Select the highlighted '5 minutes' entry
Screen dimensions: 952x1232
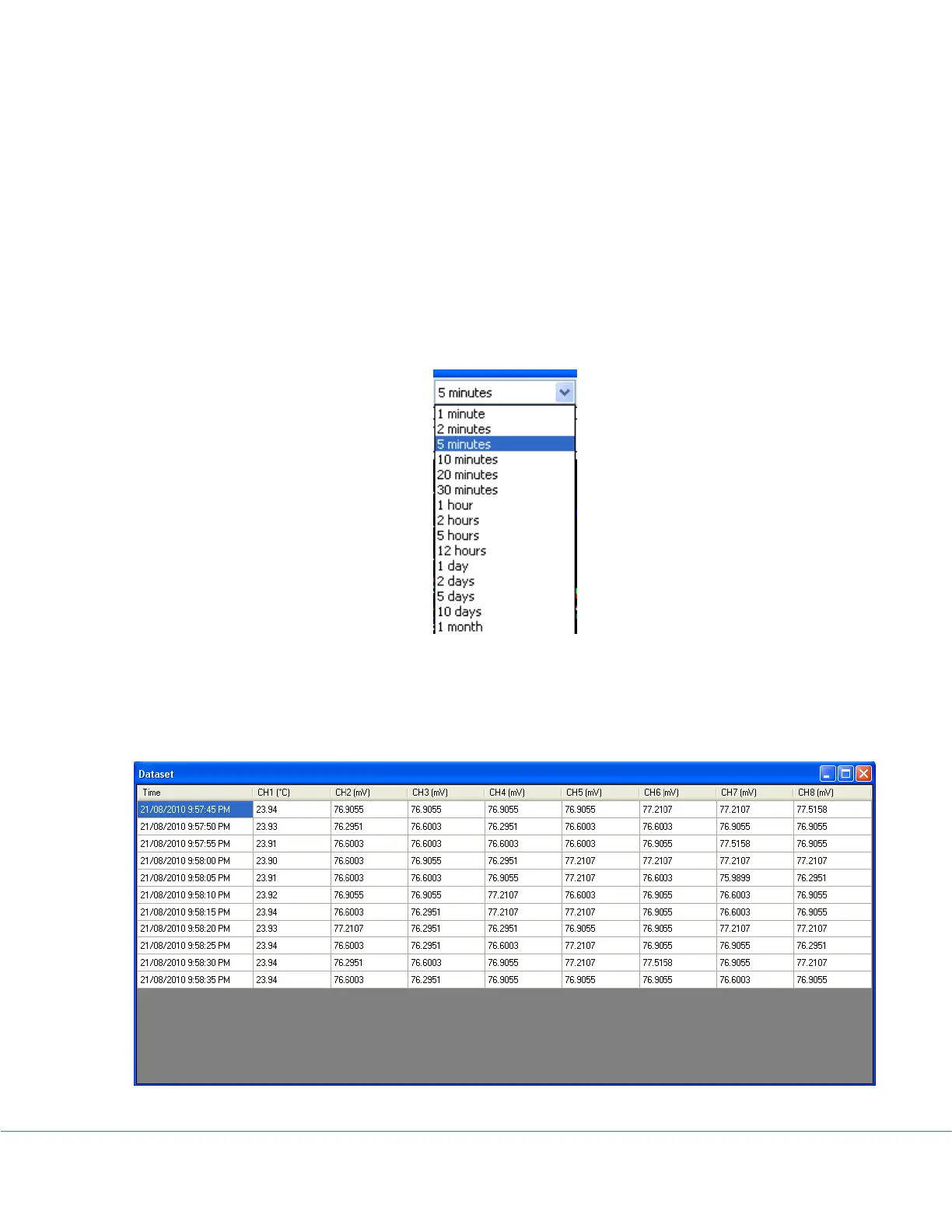tap(504, 444)
